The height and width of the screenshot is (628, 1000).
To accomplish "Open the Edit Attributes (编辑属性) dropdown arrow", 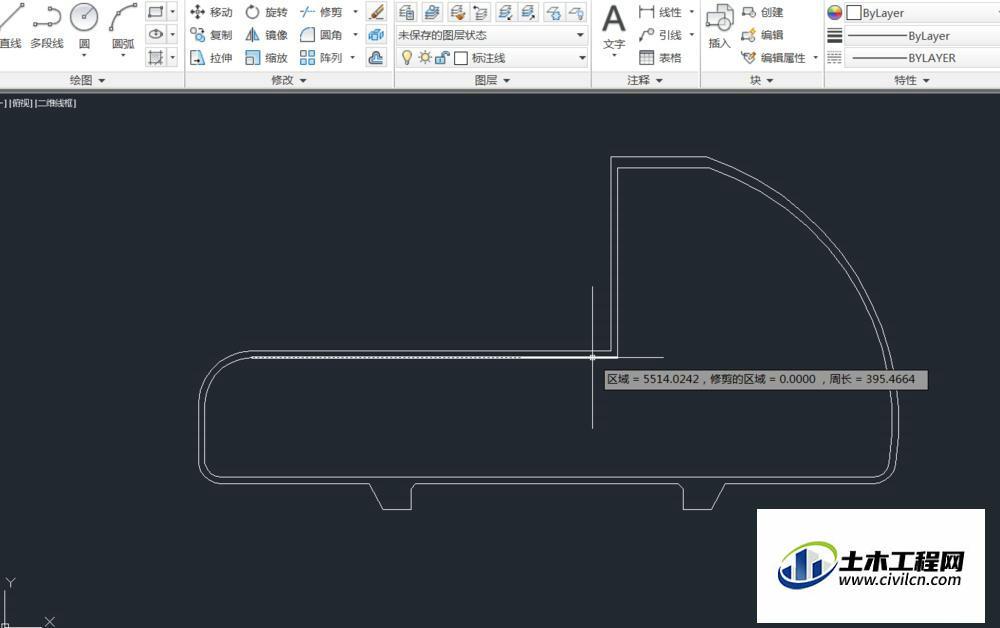I will pyautogui.click(x=815, y=58).
